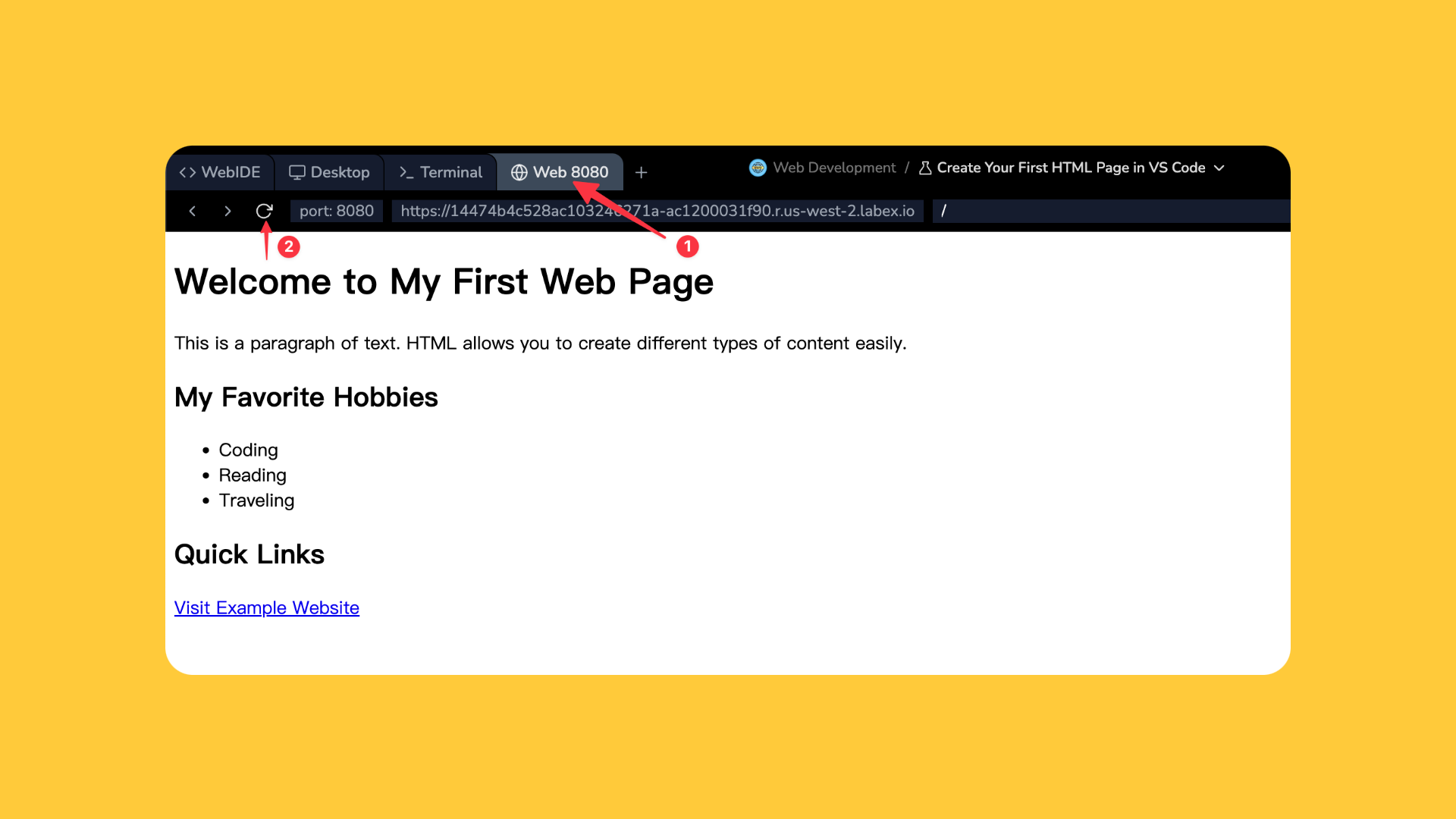
Task: Click the browser back arrow
Action: tap(193, 211)
